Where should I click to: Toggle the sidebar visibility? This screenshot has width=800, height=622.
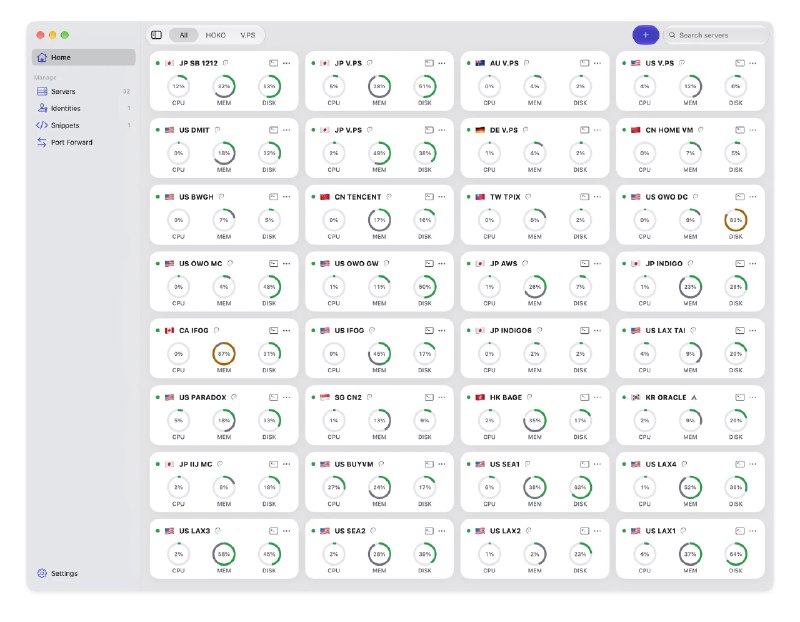tap(157, 35)
